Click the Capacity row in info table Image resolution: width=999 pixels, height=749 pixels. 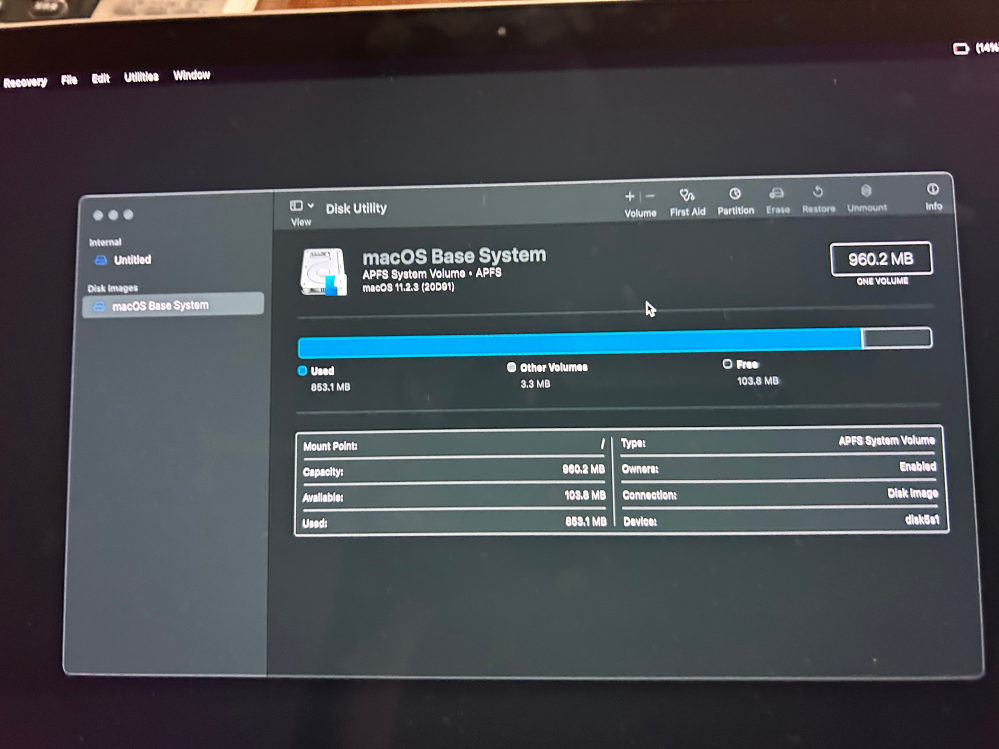tap(454, 471)
